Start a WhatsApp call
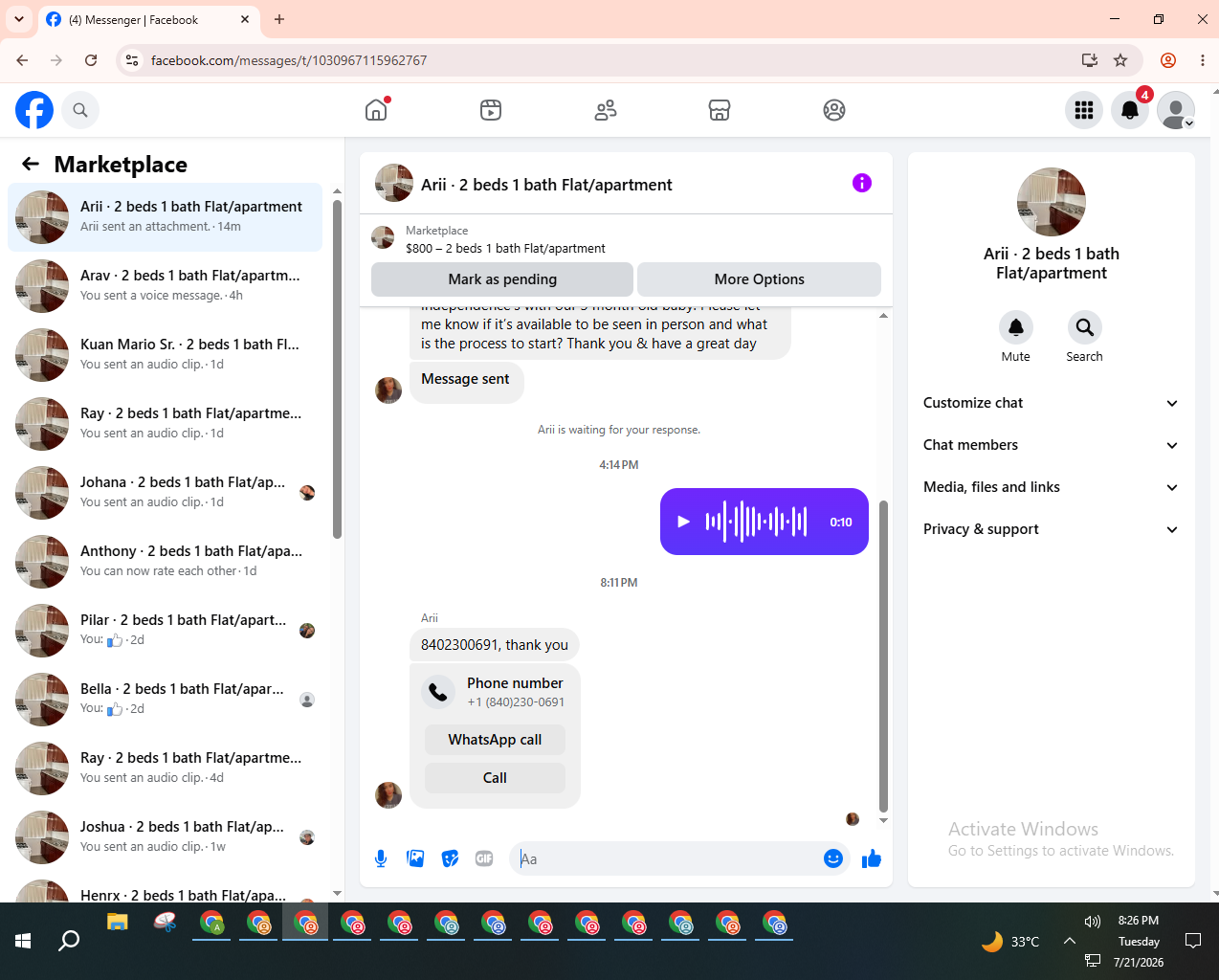 (x=495, y=740)
